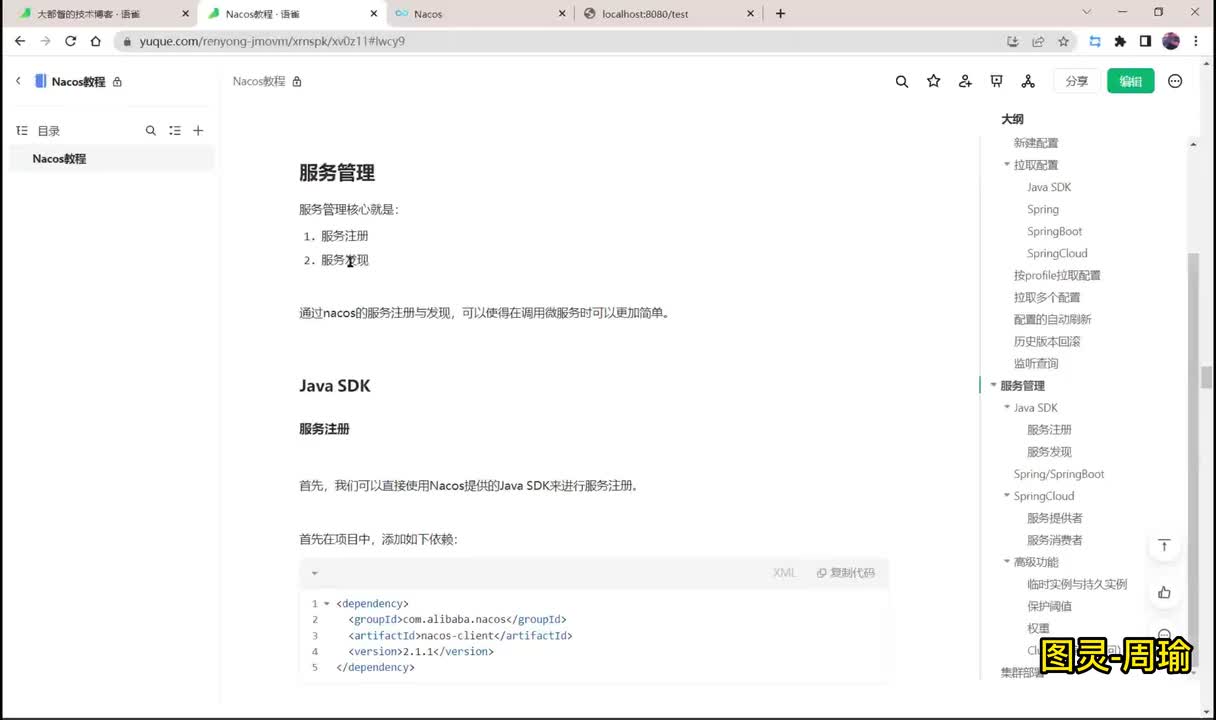Jump to 历史版本回滚 in the outline

click(x=1047, y=341)
